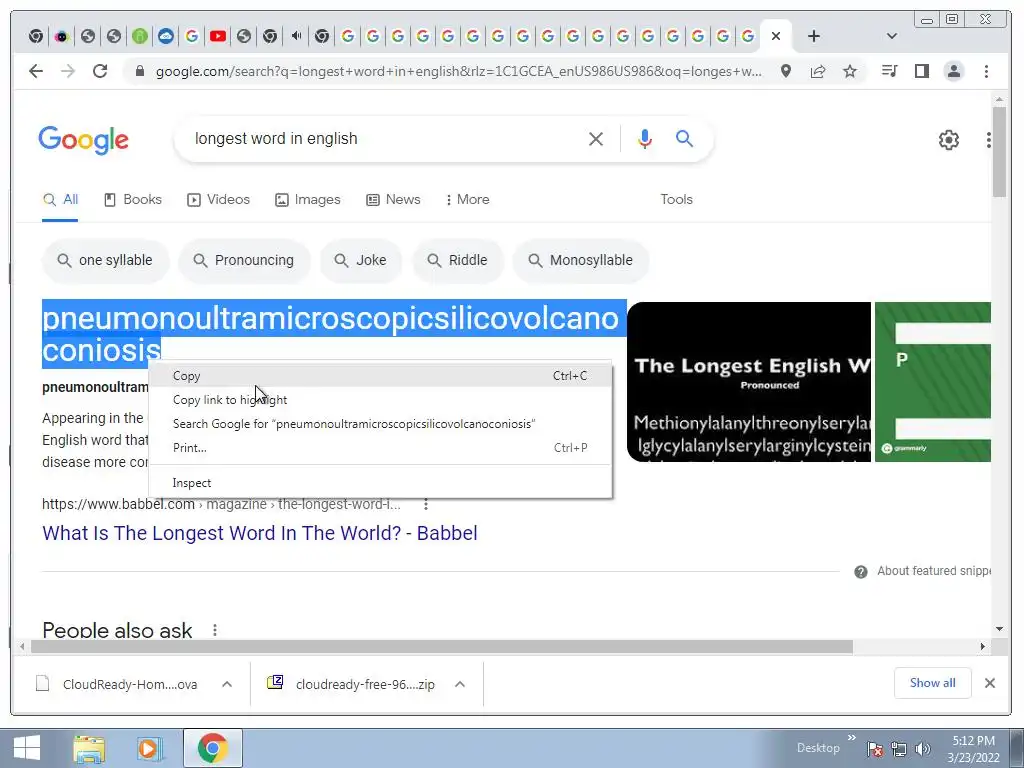Show all downloads
Screen dimensions: 1024x768
point(933,683)
